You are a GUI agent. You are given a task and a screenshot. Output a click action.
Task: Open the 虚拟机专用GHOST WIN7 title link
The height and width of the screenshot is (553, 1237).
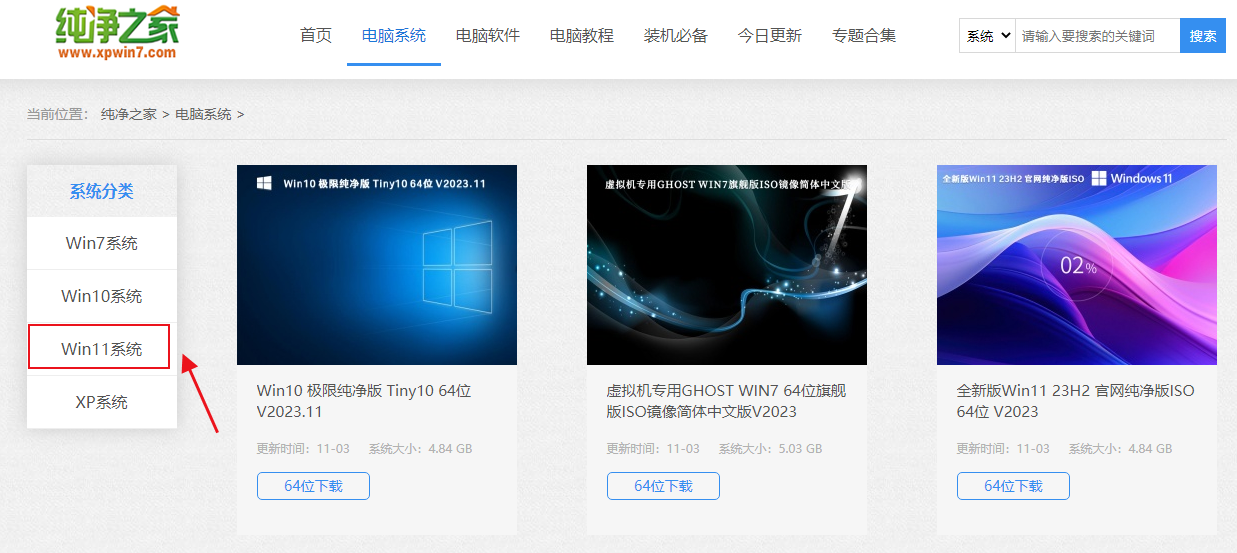pos(726,401)
